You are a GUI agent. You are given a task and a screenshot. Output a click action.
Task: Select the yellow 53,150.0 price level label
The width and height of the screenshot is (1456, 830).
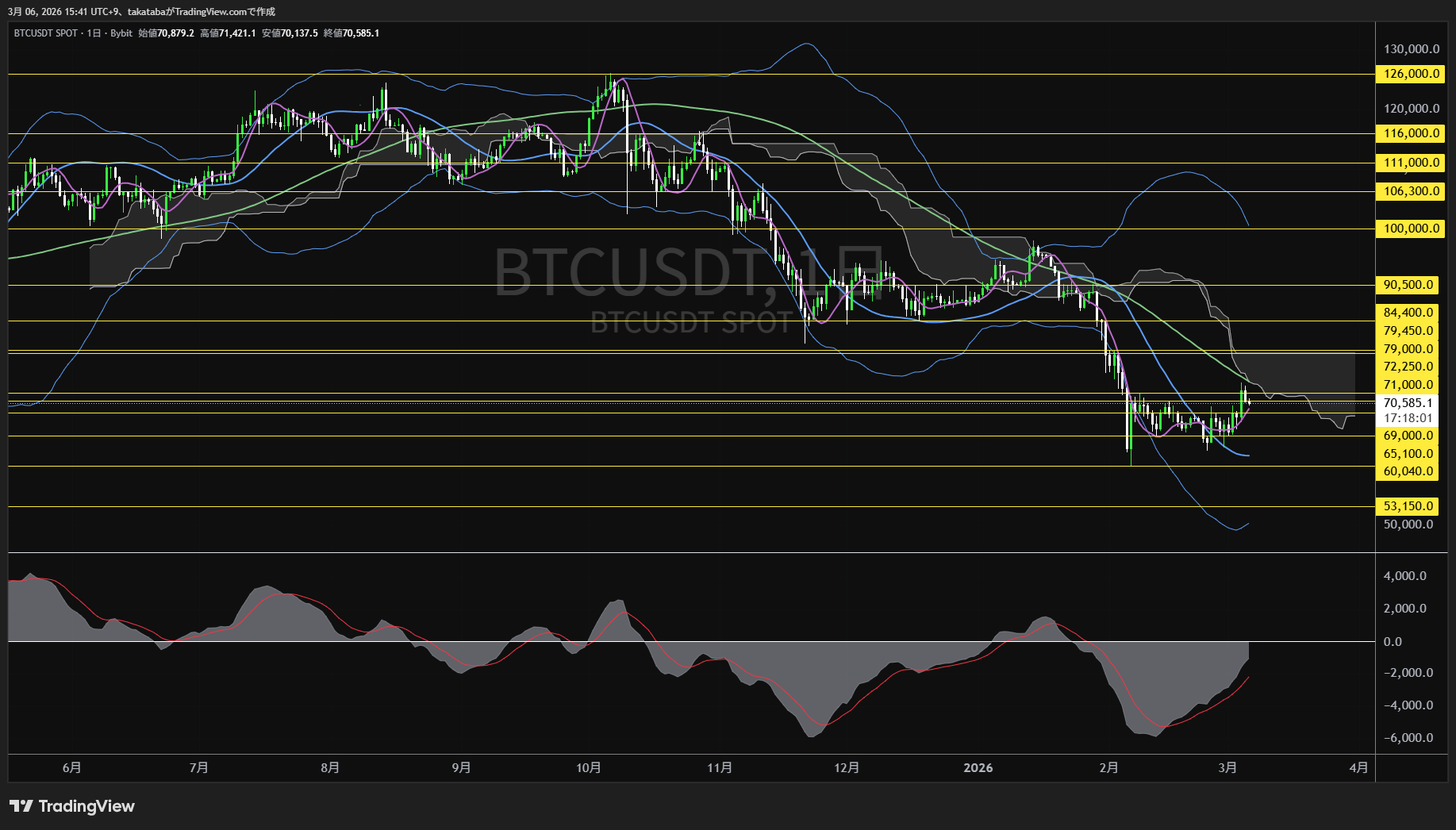pos(1409,505)
